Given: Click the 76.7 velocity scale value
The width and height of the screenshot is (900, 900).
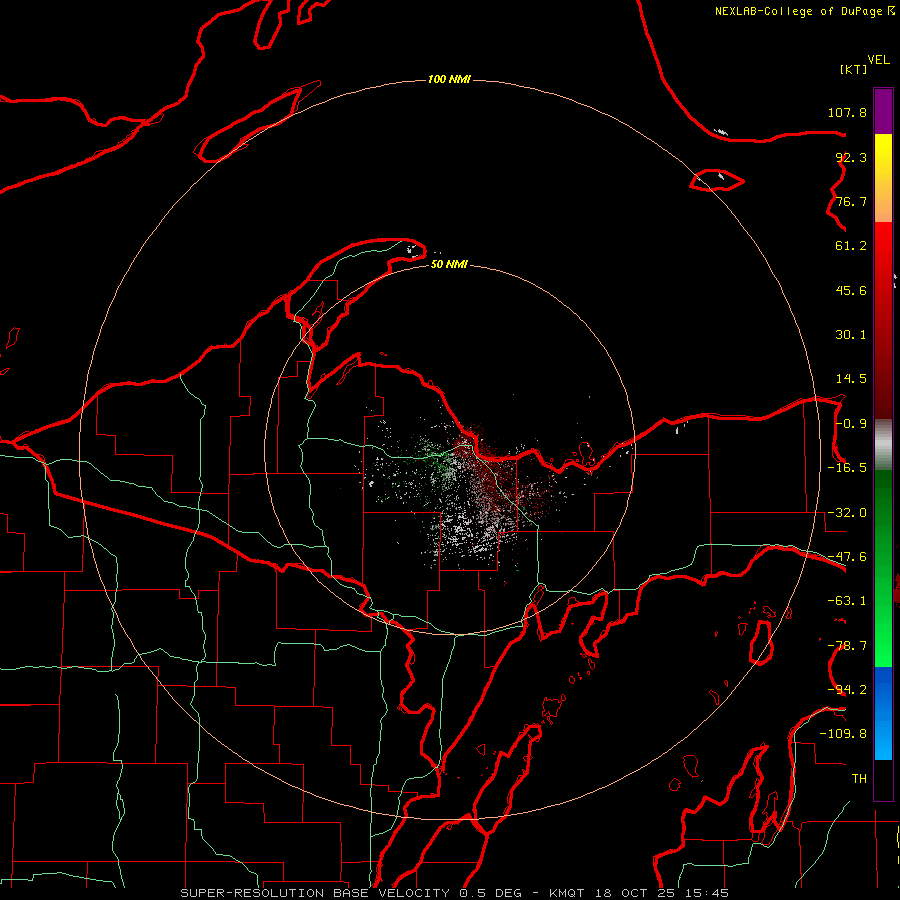Looking at the screenshot, I should click(x=851, y=201).
